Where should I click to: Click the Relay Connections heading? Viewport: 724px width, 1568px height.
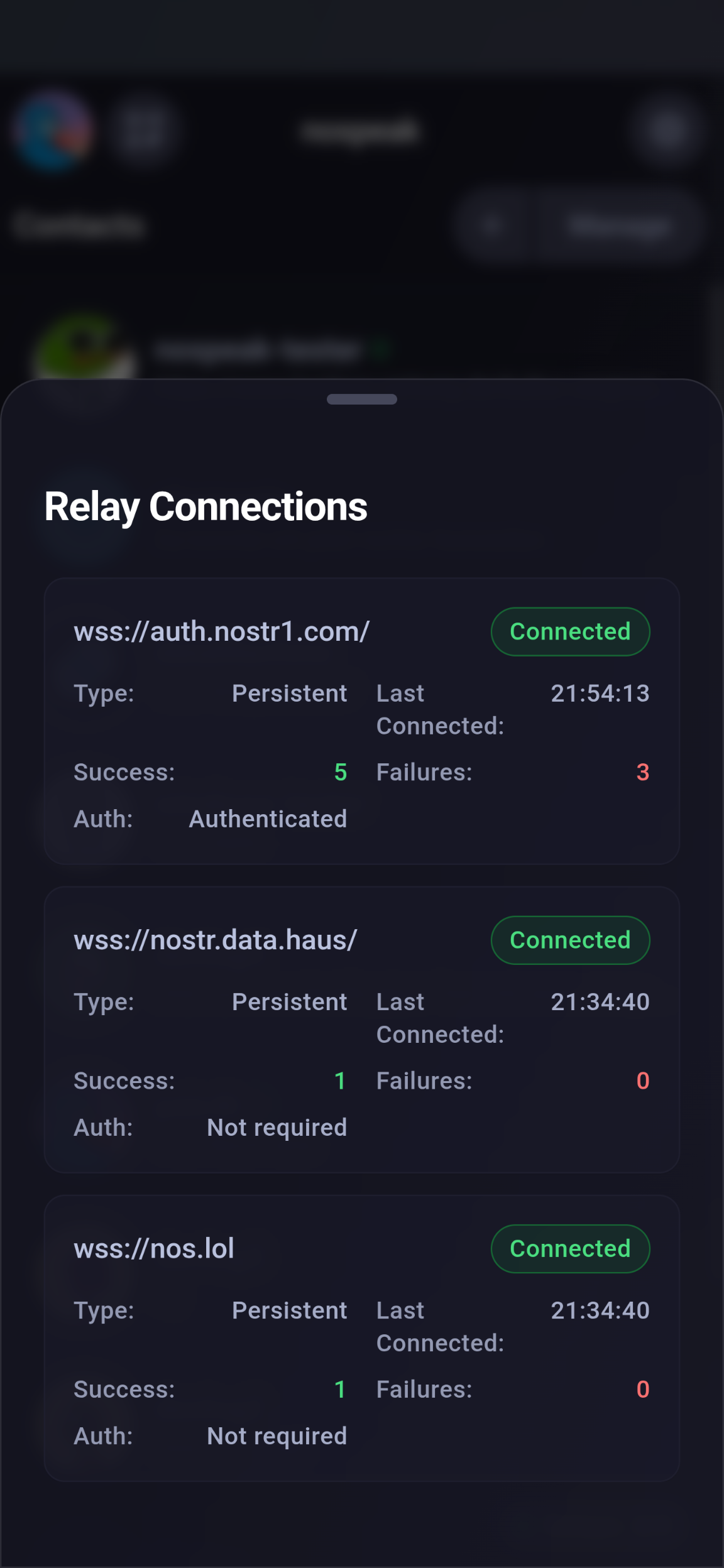click(206, 507)
